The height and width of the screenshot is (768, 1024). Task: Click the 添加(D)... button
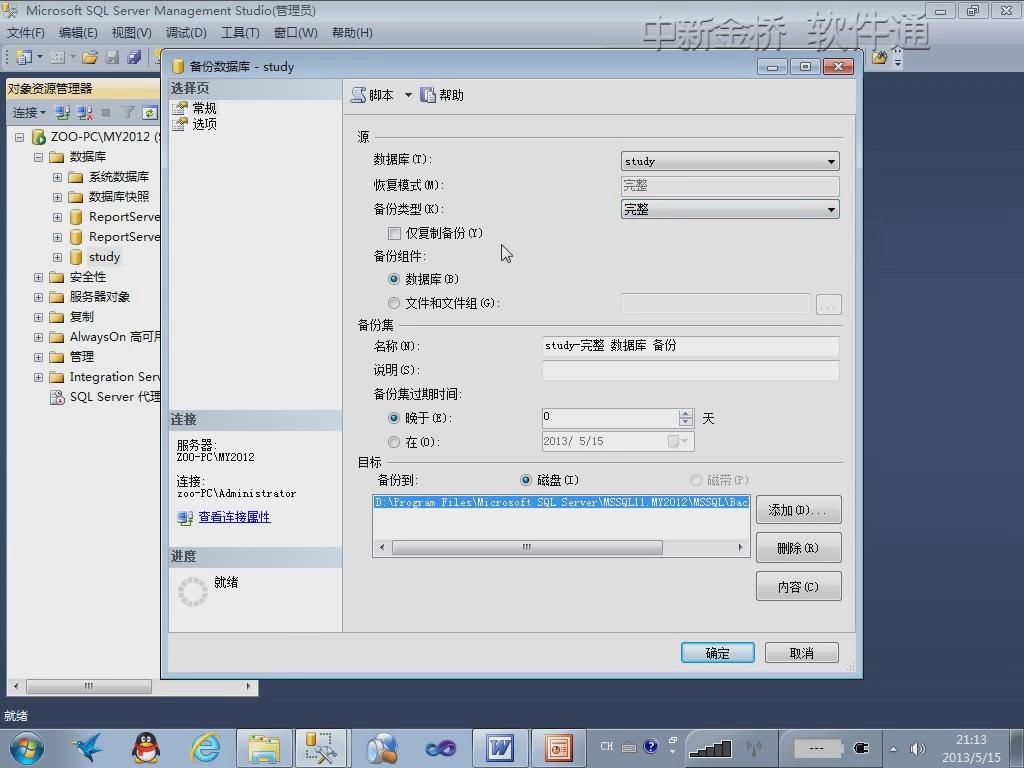798,509
